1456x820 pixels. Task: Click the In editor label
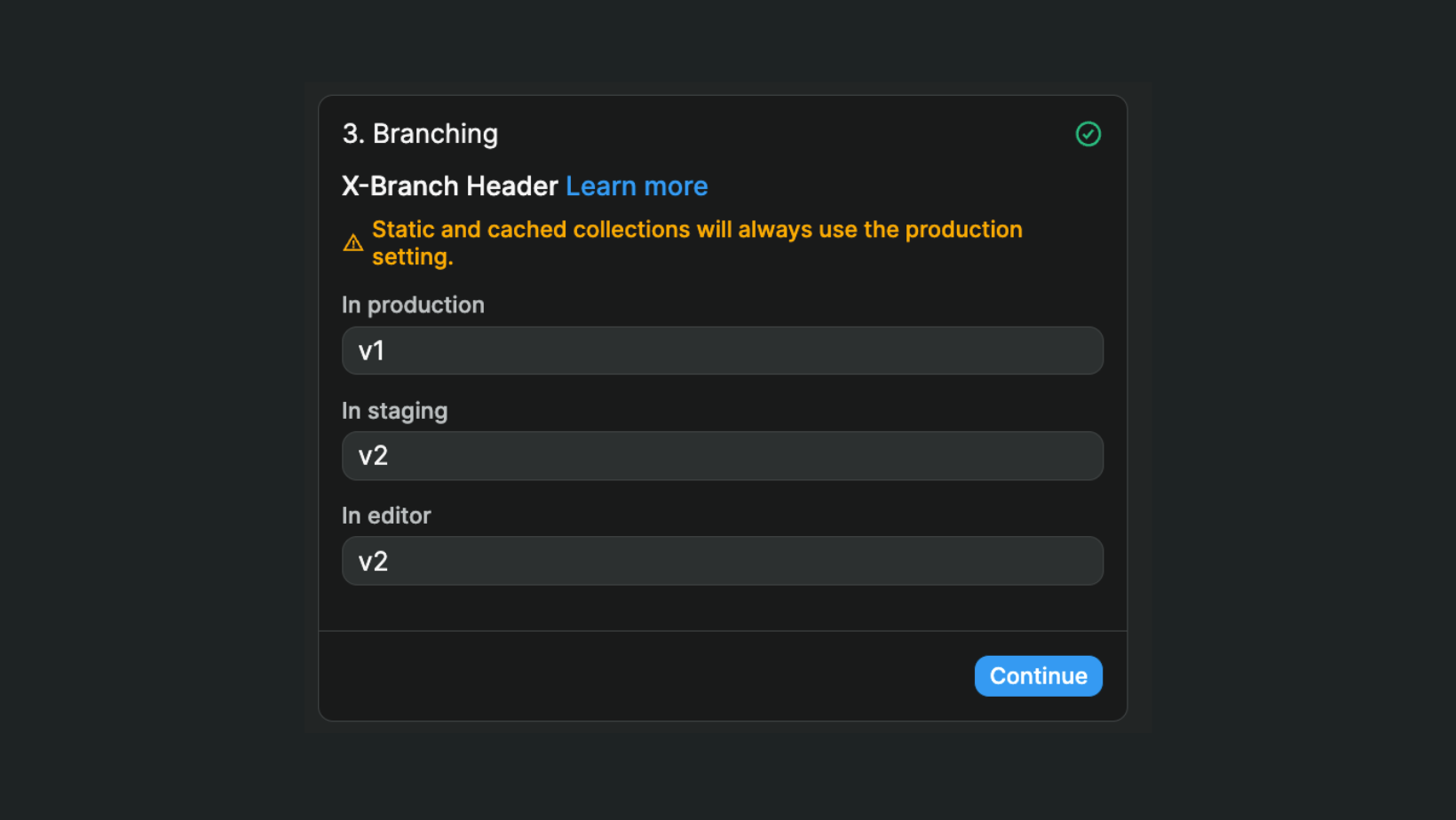click(385, 515)
